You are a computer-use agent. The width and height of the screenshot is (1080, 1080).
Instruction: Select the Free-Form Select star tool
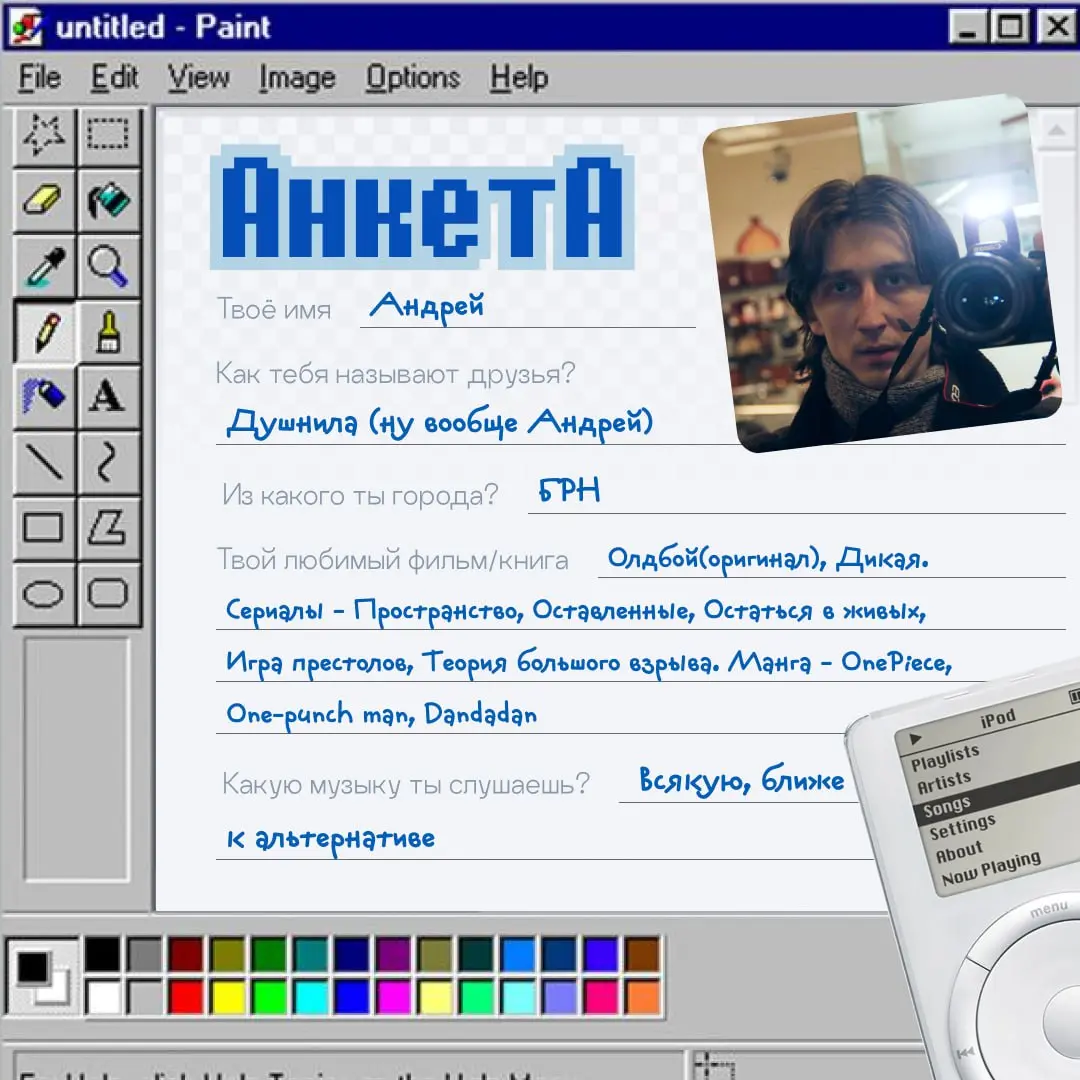(x=44, y=135)
